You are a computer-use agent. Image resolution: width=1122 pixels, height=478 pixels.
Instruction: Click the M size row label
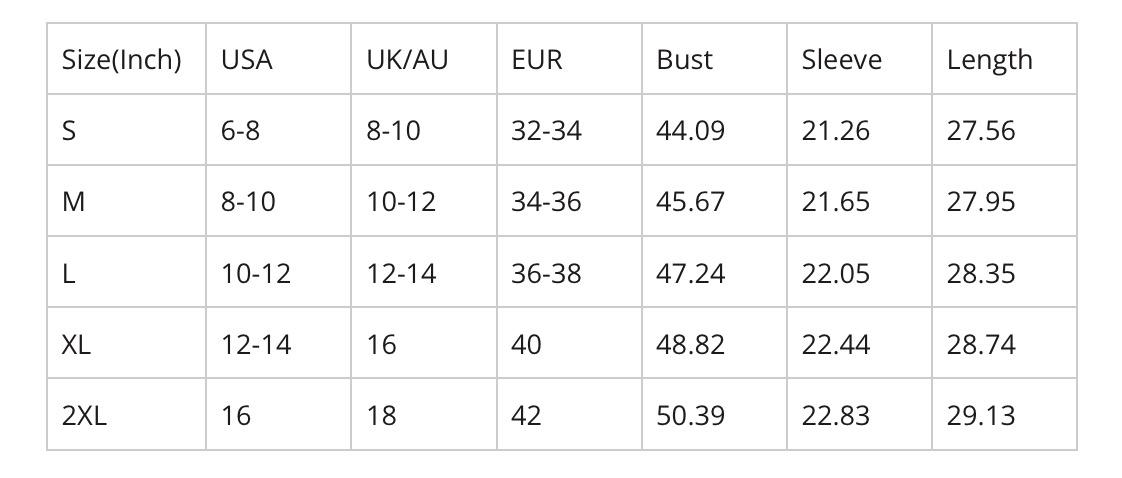point(73,202)
